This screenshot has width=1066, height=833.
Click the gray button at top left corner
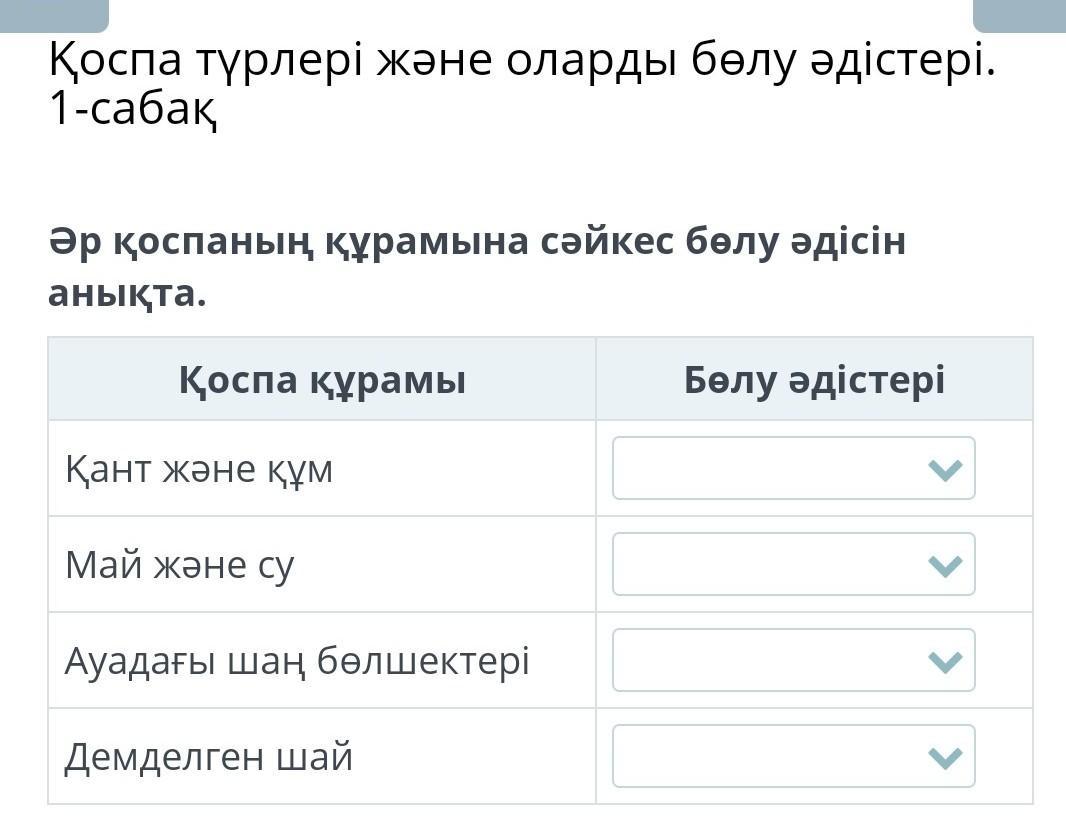pos(54,16)
